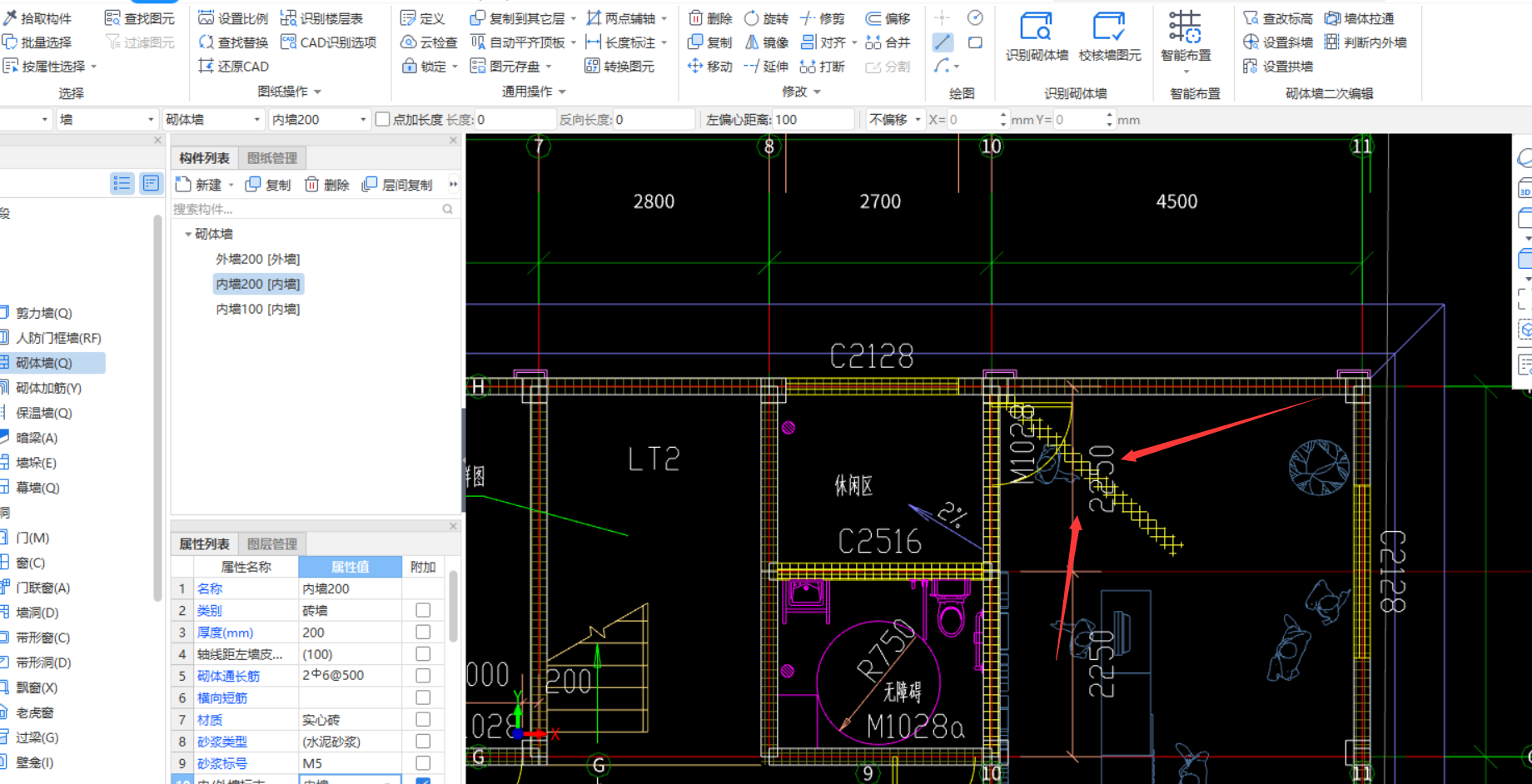1532x784 pixels.
Task: Click the 定义 define tool
Action: [x=422, y=18]
